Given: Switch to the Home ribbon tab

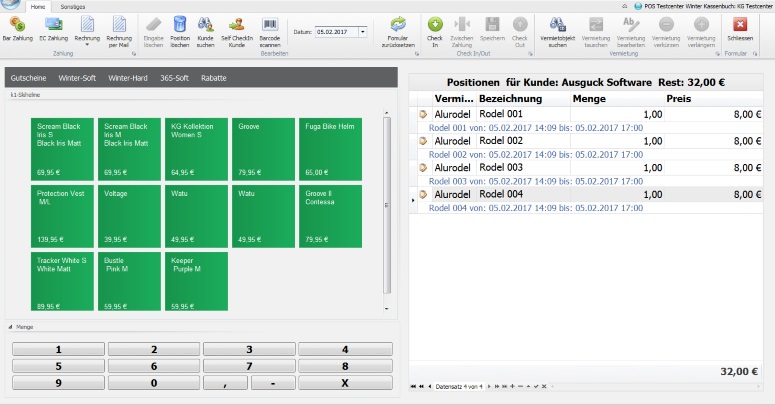Looking at the screenshot, I should pos(38,7).
